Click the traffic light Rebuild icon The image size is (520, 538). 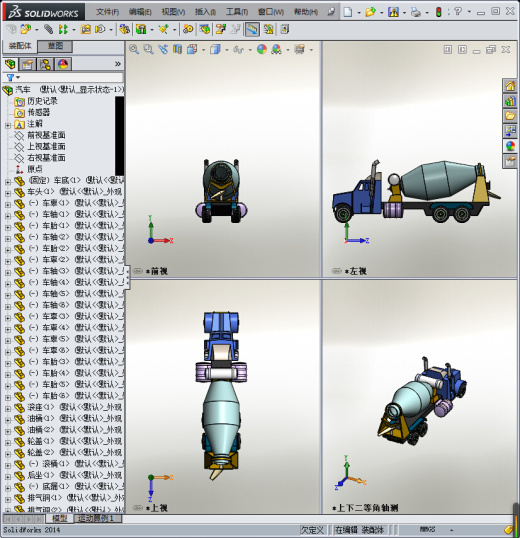click(x=438, y=12)
